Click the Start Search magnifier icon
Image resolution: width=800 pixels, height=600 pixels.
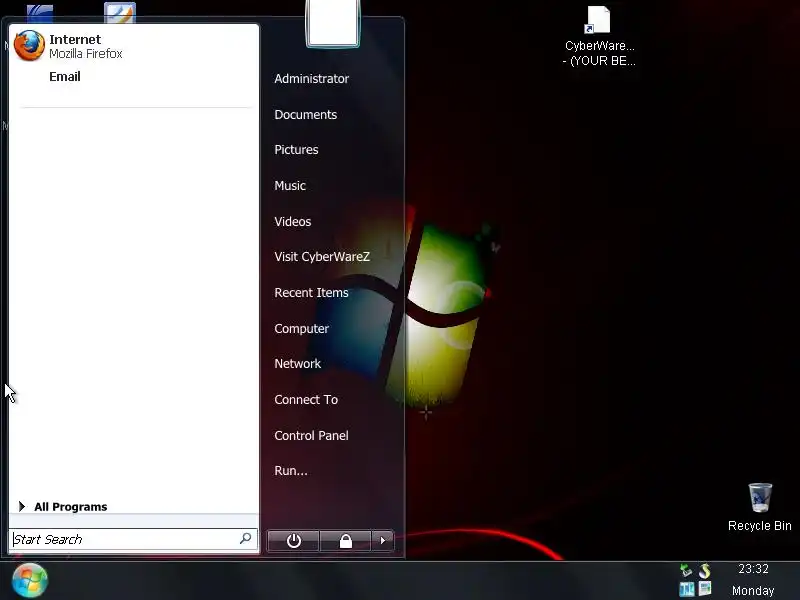[x=245, y=538]
